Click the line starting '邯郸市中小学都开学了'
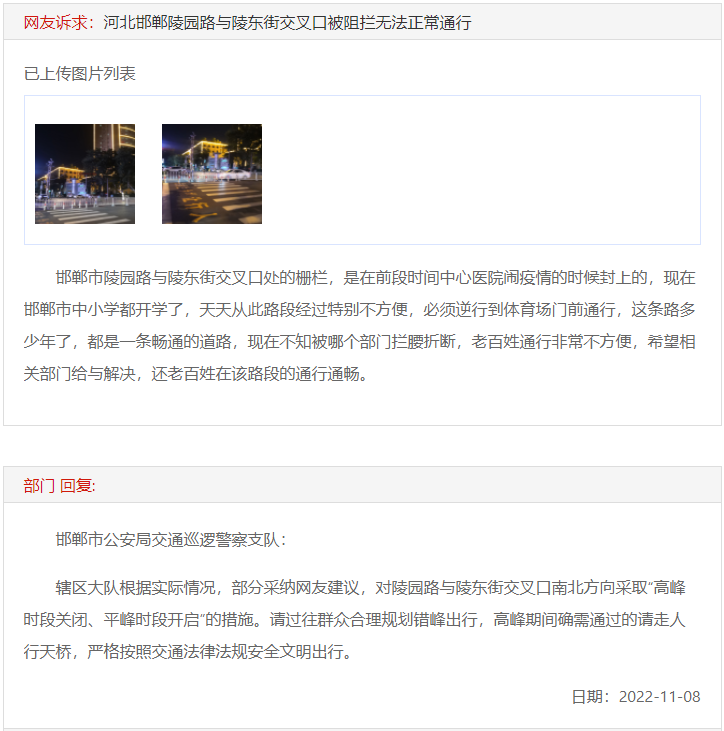The image size is (724, 731). click(359, 310)
